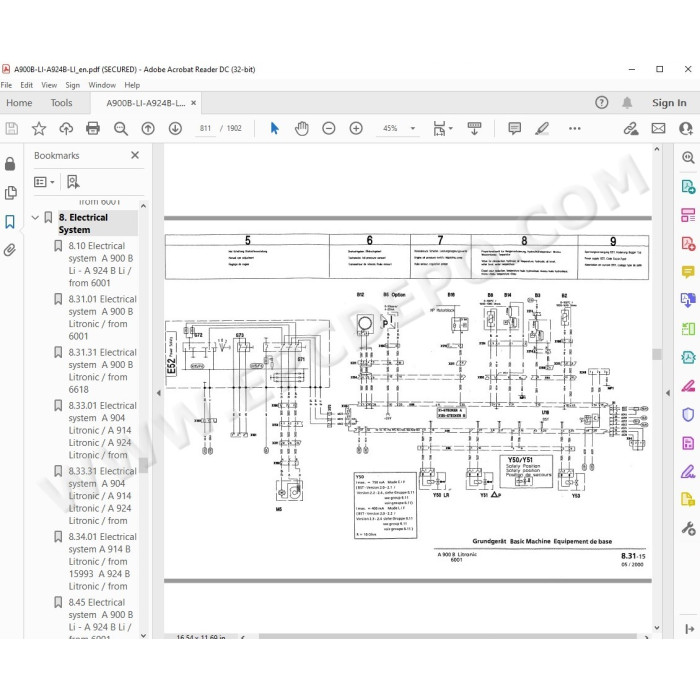
Task: Click the find current bookmark icon
Action: pos(73,182)
